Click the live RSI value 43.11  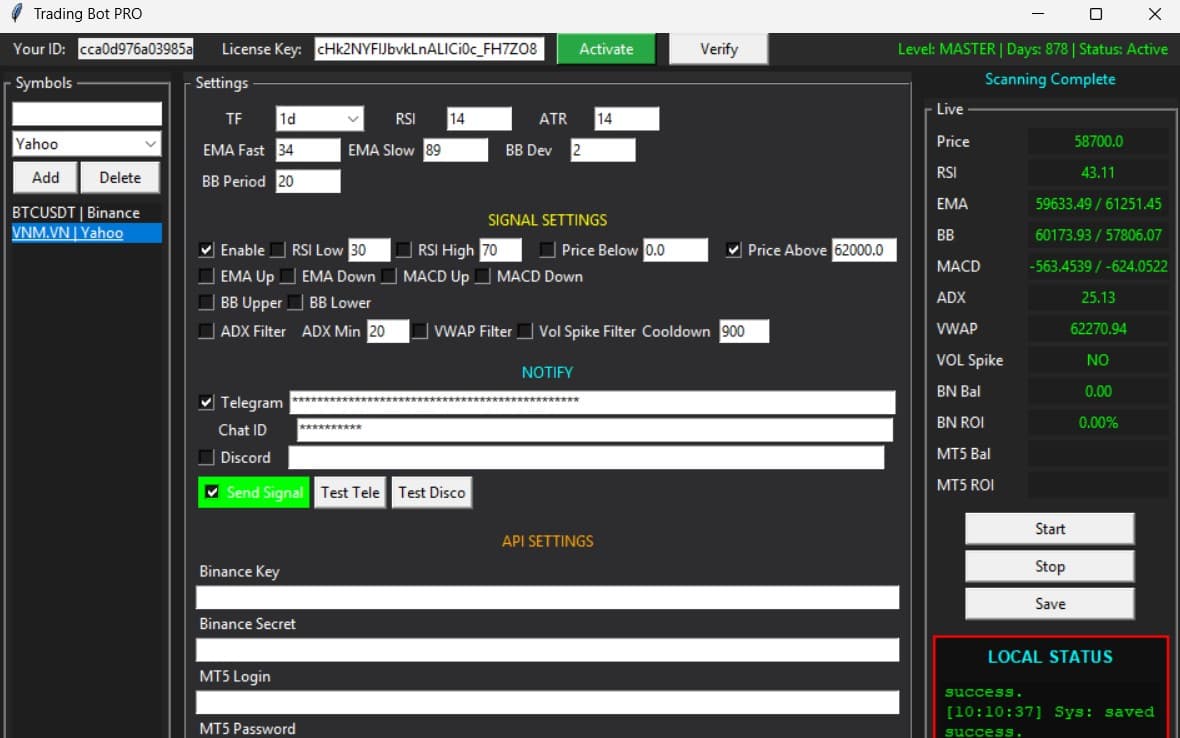[1098, 172]
